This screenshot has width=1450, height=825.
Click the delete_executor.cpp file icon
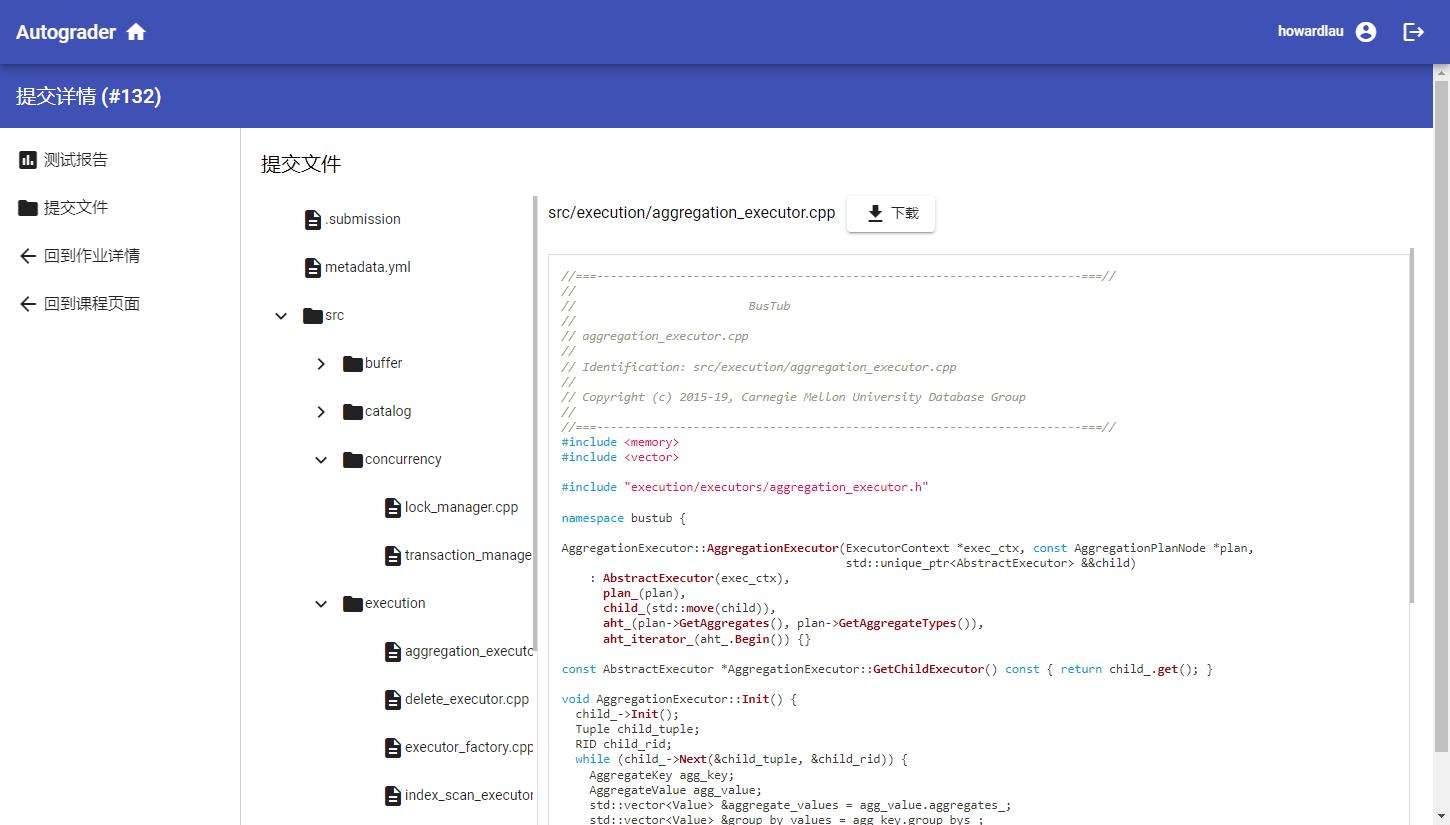(393, 700)
